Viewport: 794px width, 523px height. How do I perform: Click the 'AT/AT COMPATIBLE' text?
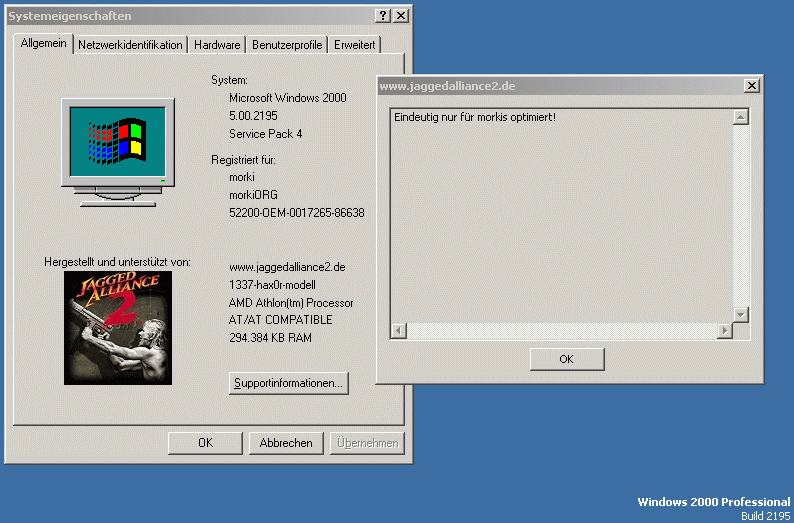click(x=281, y=320)
